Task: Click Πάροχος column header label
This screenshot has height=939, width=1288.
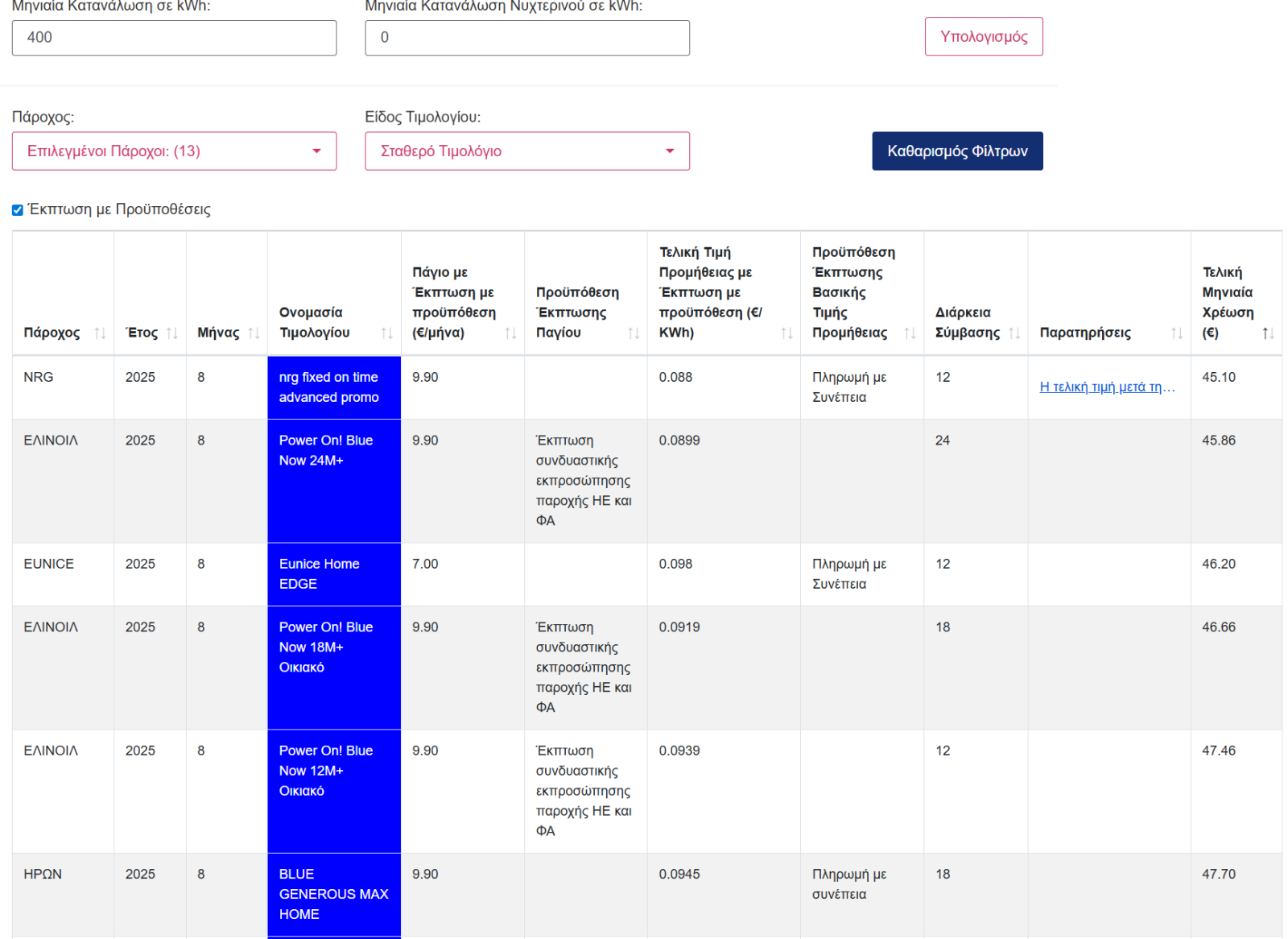Action: click(x=52, y=333)
